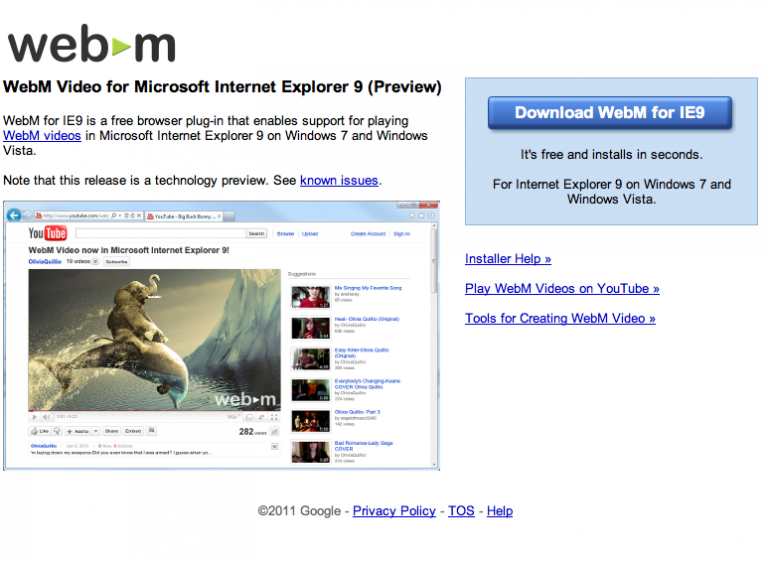Click the Bad Romance Lady Gaga cover thumbnail
The image size is (768, 562).
(311, 452)
